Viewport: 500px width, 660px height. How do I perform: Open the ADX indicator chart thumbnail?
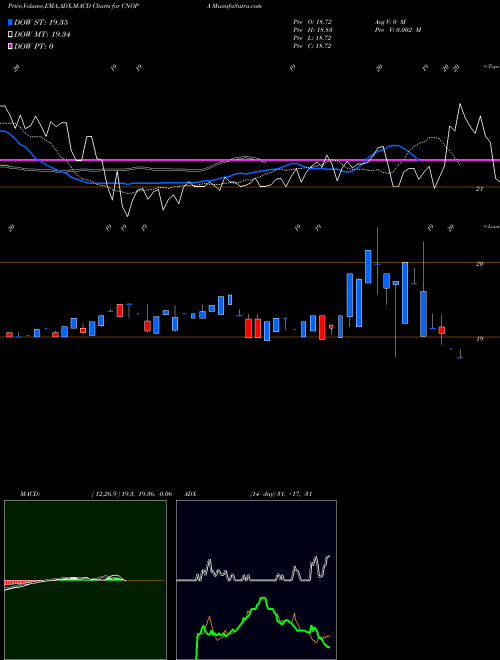(256, 580)
